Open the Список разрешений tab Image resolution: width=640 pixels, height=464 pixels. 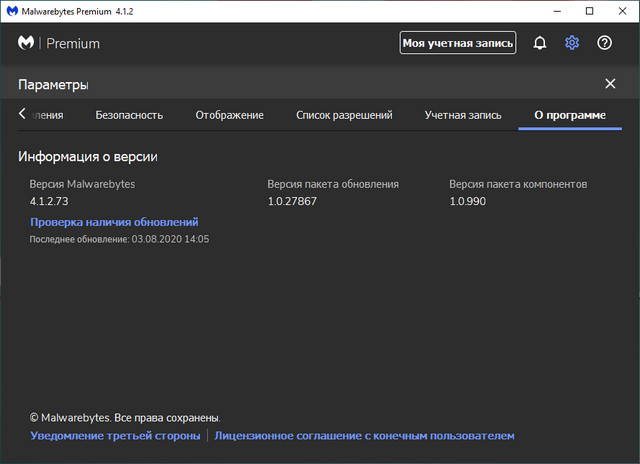pyautogui.click(x=344, y=115)
